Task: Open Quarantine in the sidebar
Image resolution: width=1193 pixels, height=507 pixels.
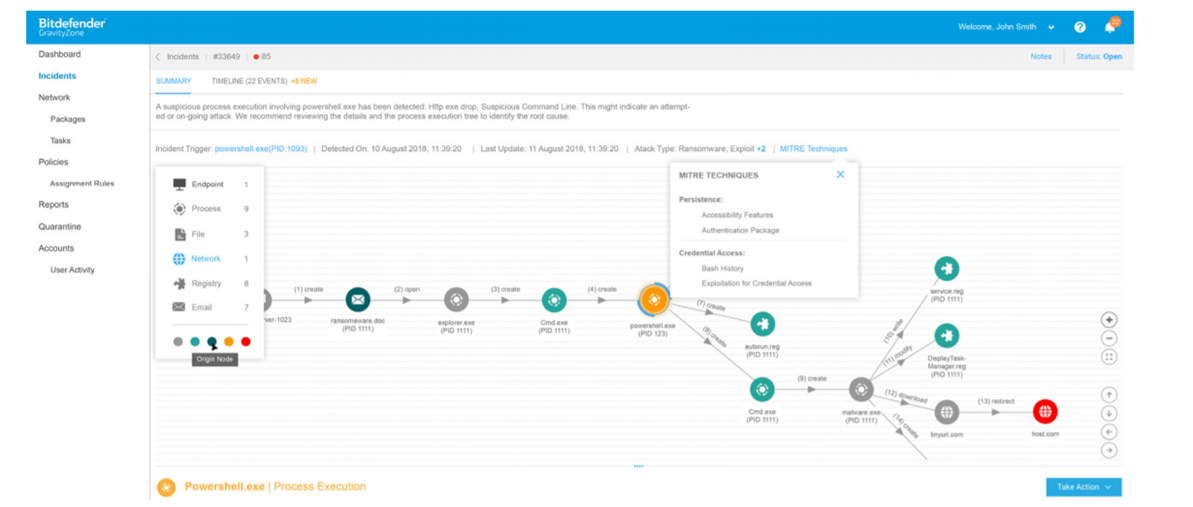Action: (59, 227)
